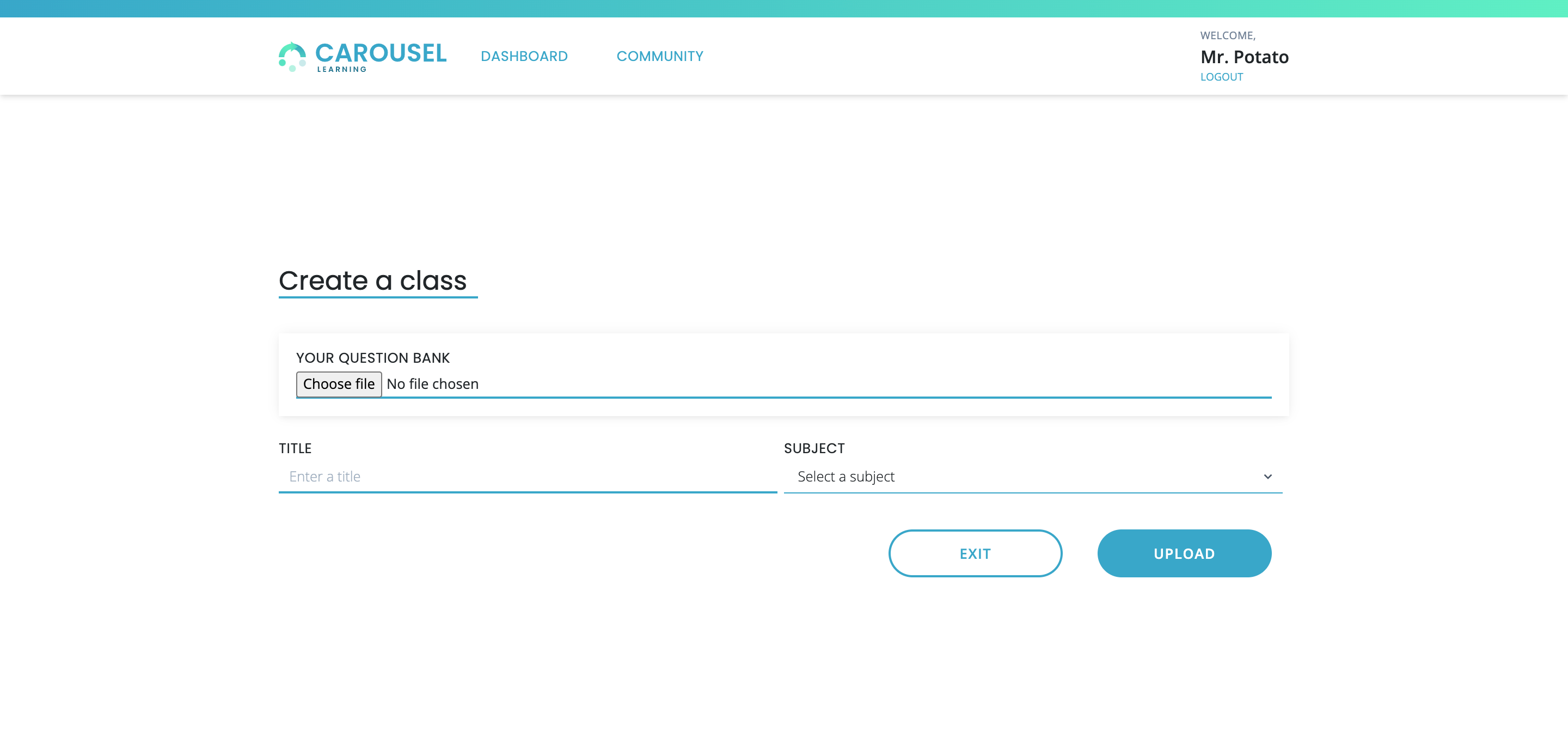Click the LEARNING subtitle under the logo

pyautogui.click(x=341, y=70)
